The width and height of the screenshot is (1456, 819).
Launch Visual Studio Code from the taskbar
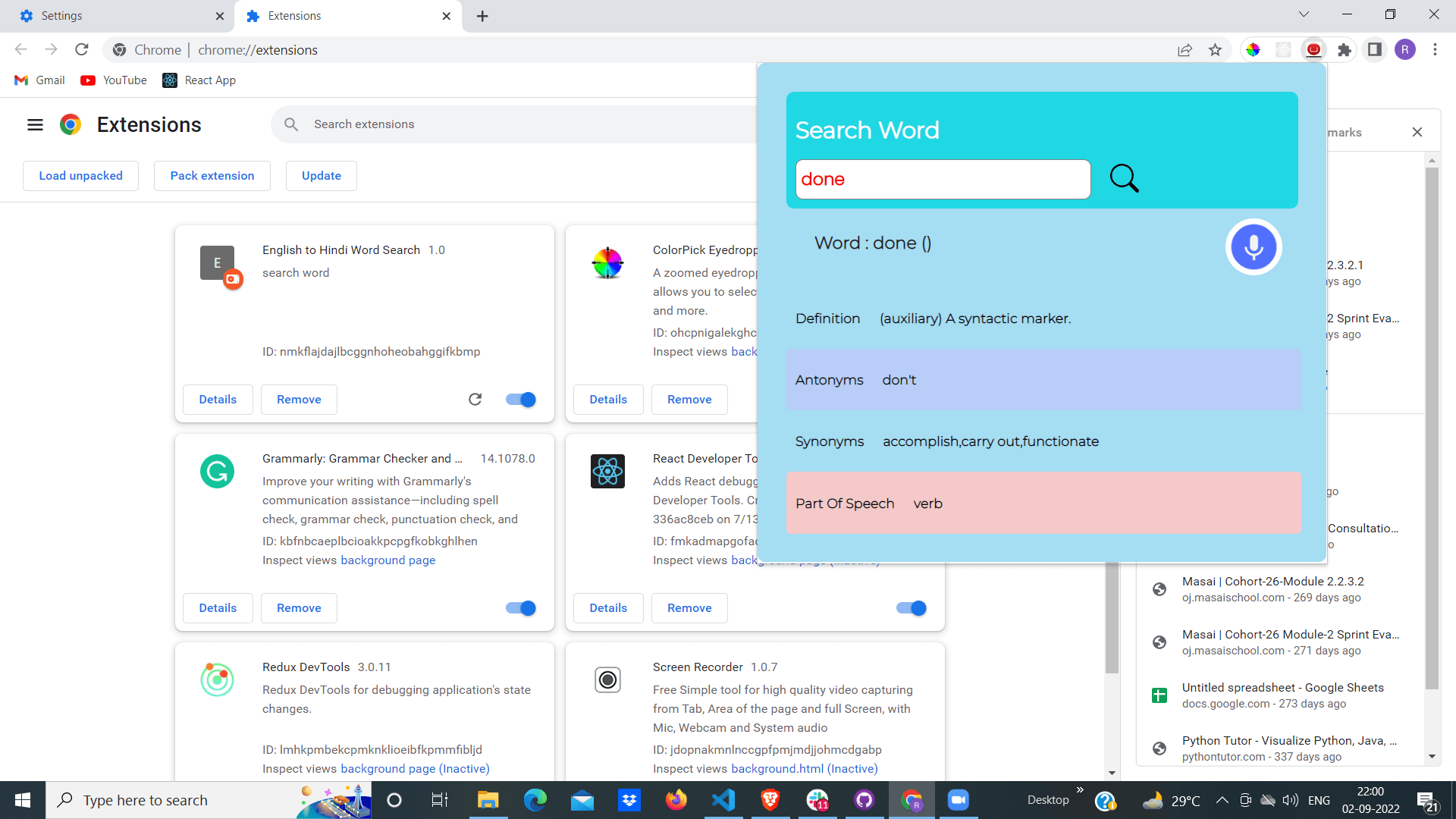click(723, 800)
